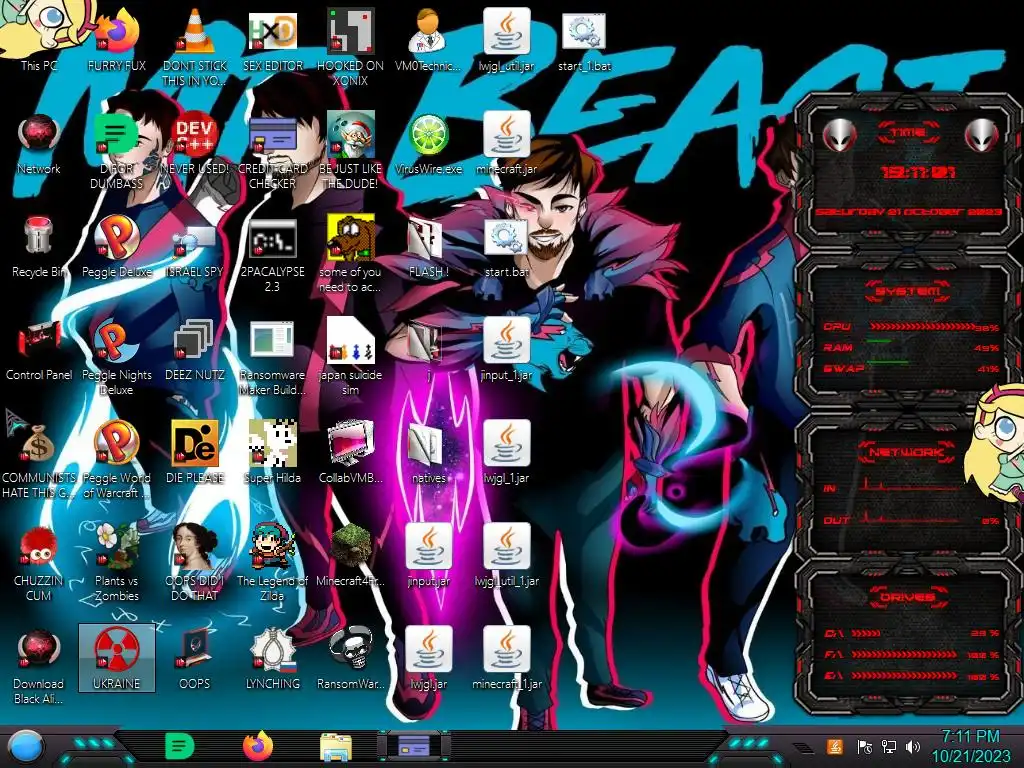Switch to the credit card taskbar window
Screen dimensions: 1024x768
point(414,746)
